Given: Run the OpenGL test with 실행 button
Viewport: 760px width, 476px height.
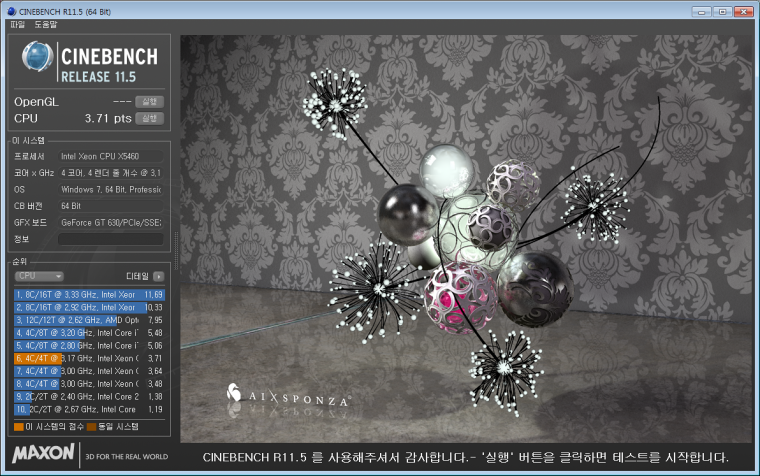Looking at the screenshot, I should pos(149,102).
